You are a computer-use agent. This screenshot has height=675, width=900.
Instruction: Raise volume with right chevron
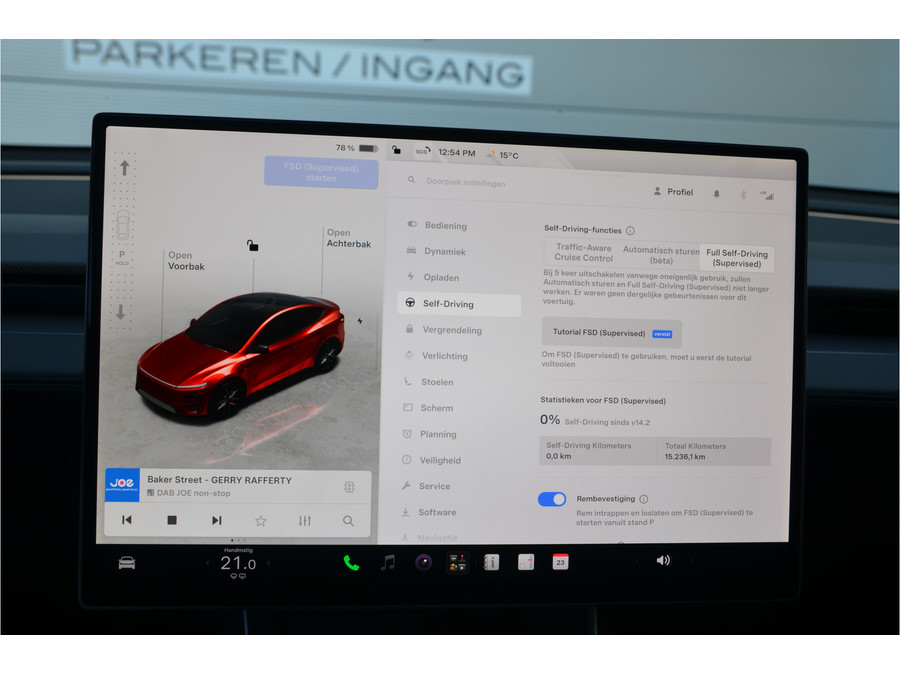692,560
